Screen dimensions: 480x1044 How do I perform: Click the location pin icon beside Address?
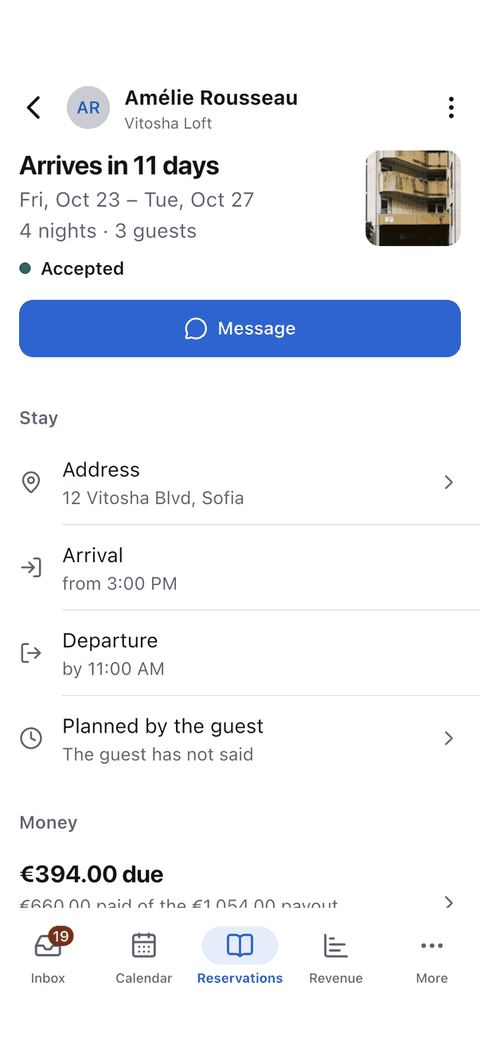pos(31,483)
